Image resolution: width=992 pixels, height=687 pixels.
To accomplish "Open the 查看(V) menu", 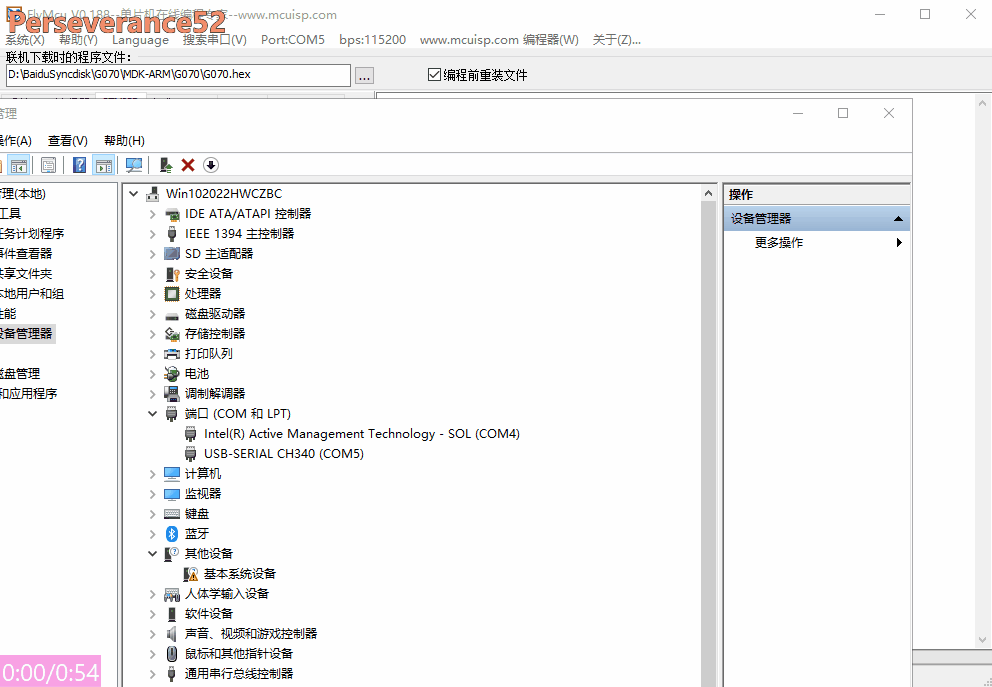I will (68, 140).
